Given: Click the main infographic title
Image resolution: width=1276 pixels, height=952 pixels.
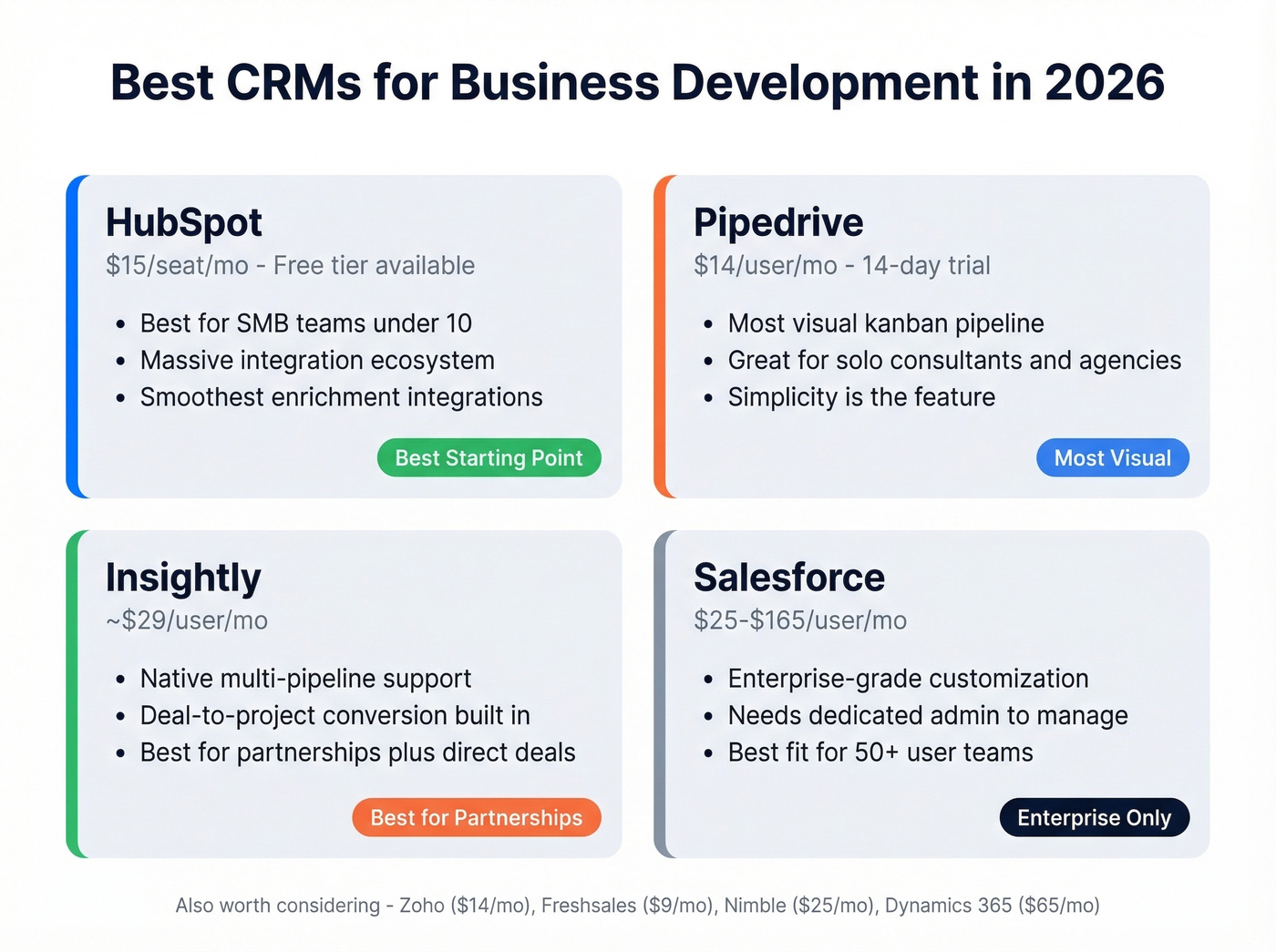Looking at the screenshot, I should click(637, 83).
